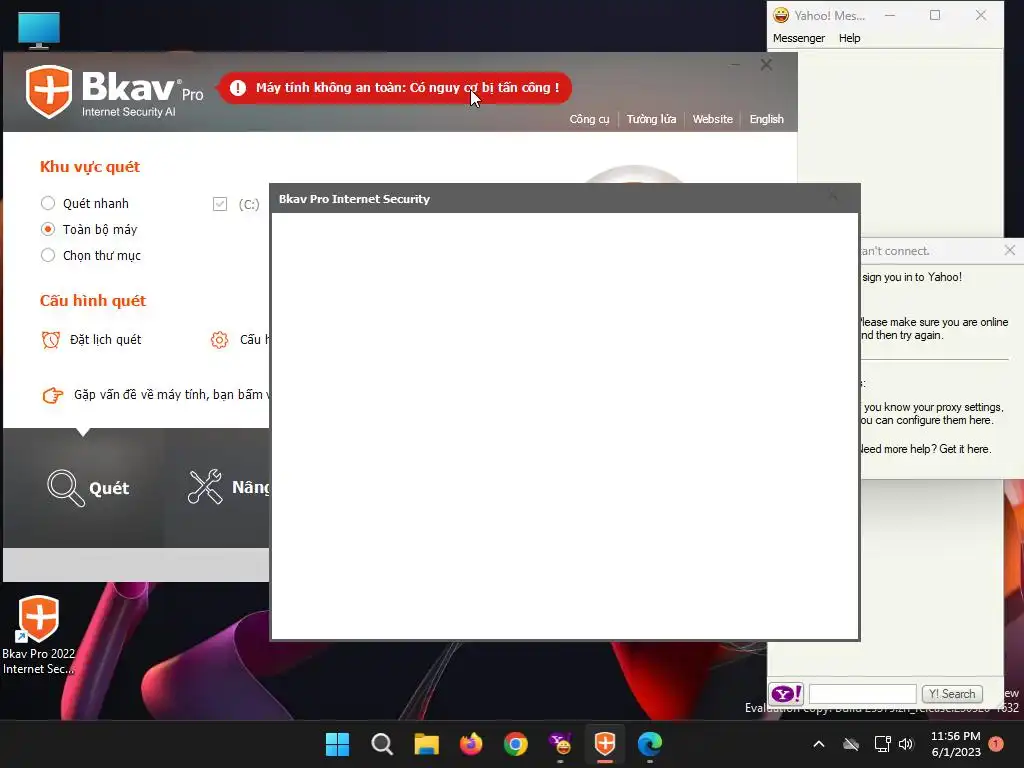
Task: Launch Google Chrome from taskbar
Action: tap(515, 744)
